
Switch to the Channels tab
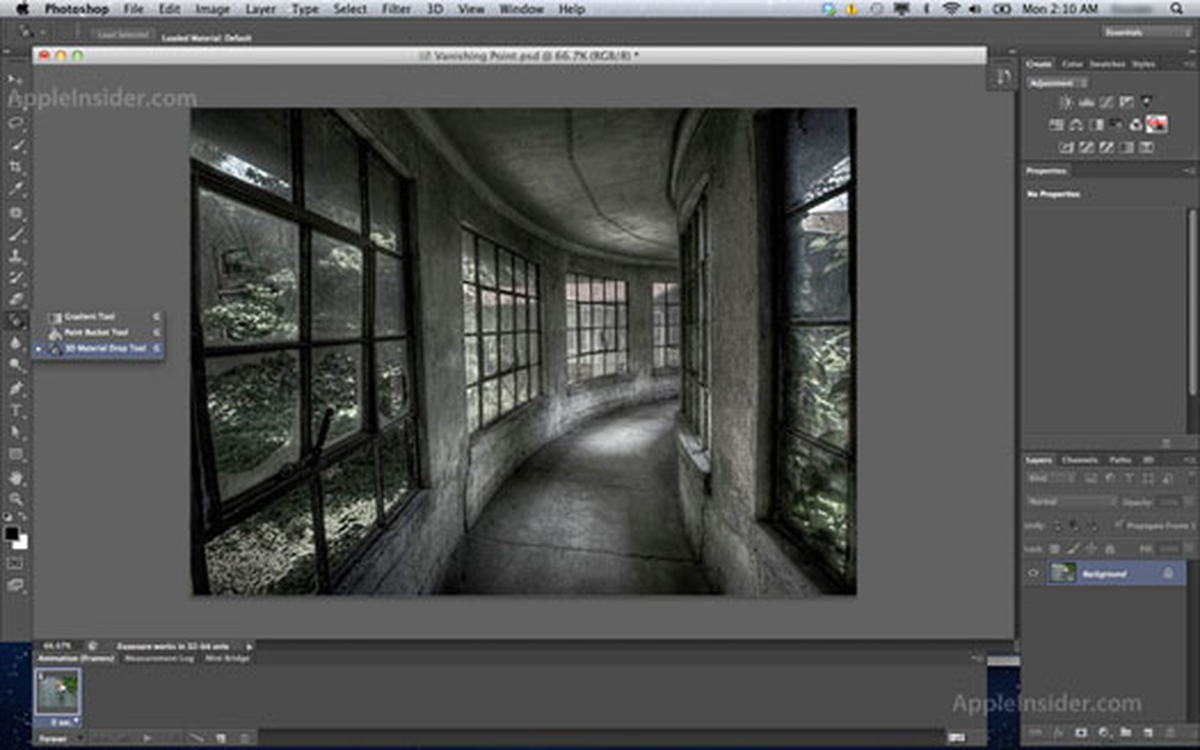click(1080, 460)
